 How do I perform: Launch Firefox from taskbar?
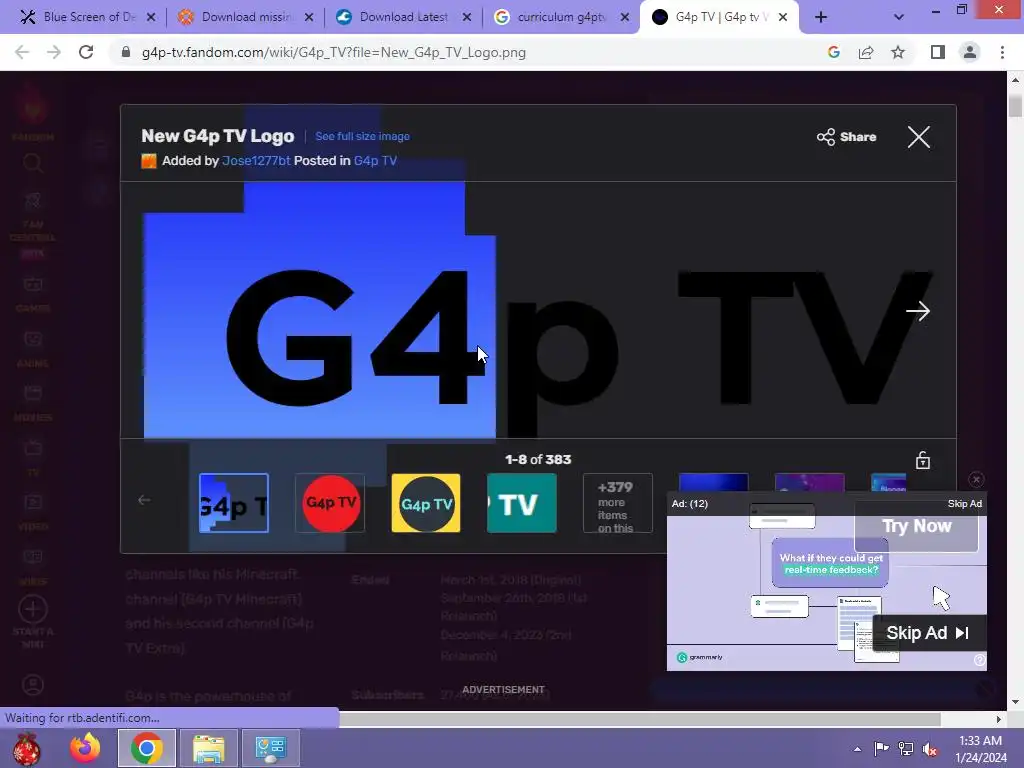click(86, 748)
